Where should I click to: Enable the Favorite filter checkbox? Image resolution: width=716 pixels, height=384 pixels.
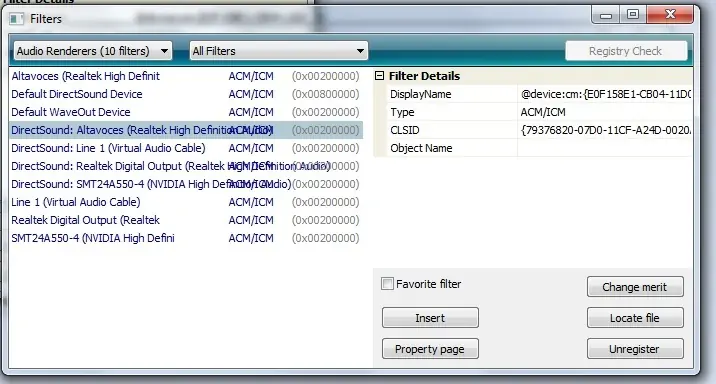387,284
